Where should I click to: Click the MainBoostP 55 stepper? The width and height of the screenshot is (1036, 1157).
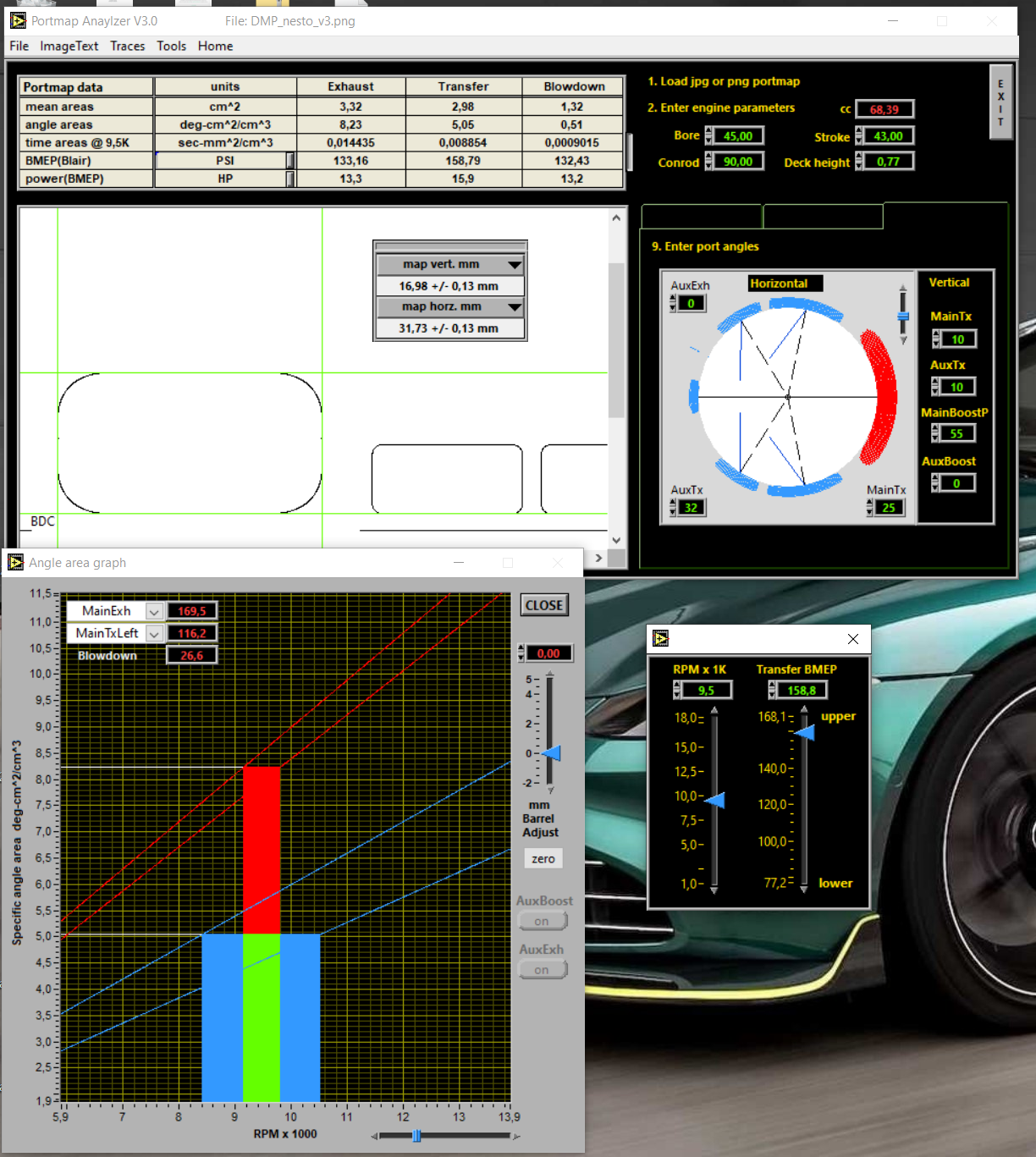tap(935, 433)
